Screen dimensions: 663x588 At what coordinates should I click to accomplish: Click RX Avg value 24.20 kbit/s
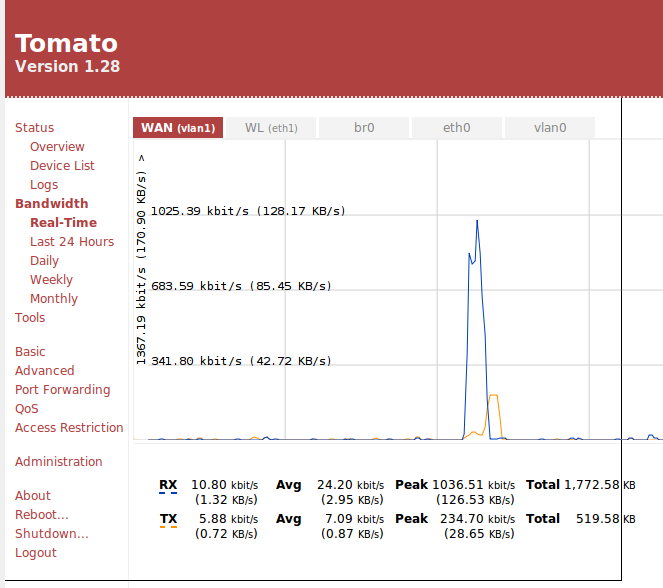351,485
